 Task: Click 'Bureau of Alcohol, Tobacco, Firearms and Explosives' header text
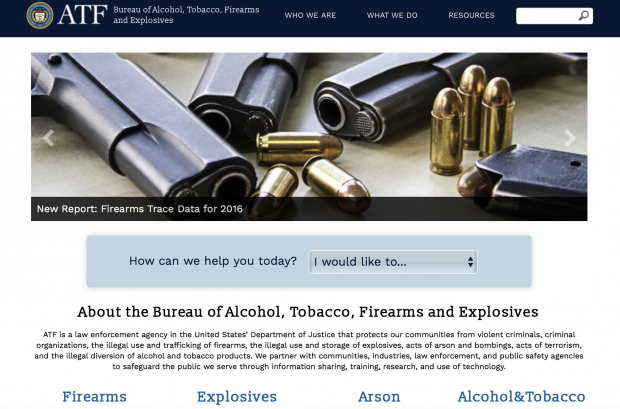(x=186, y=15)
